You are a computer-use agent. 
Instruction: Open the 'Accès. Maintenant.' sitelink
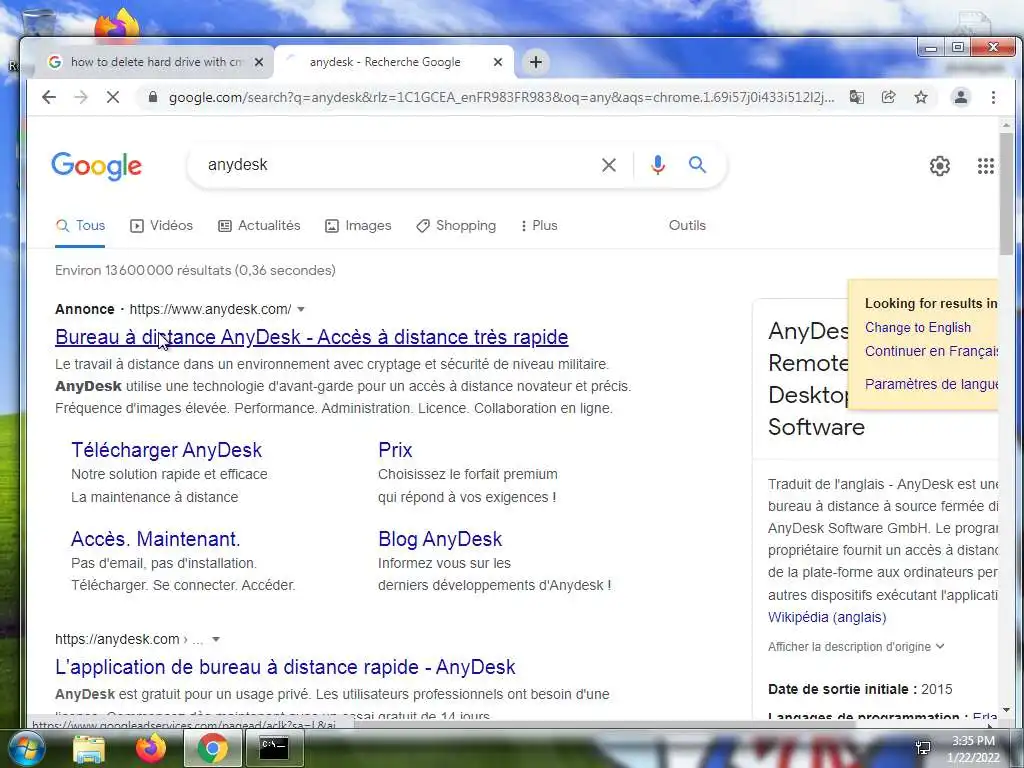tap(155, 539)
